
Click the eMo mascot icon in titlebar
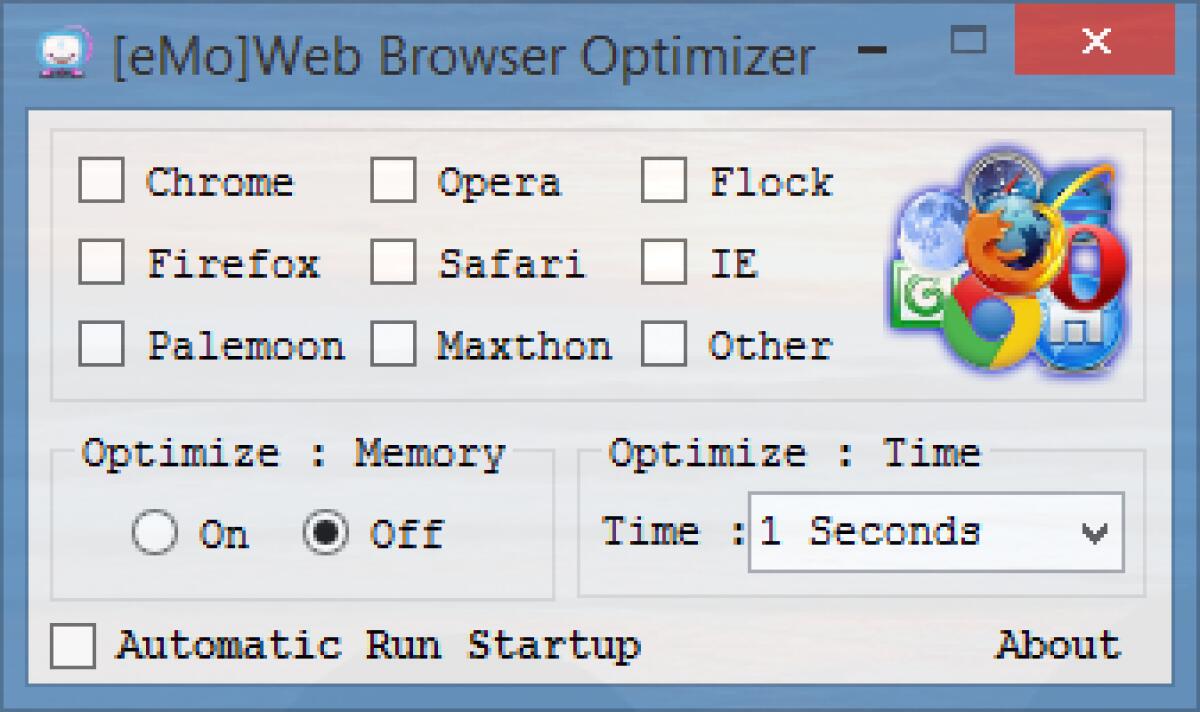pyautogui.click(x=62, y=50)
